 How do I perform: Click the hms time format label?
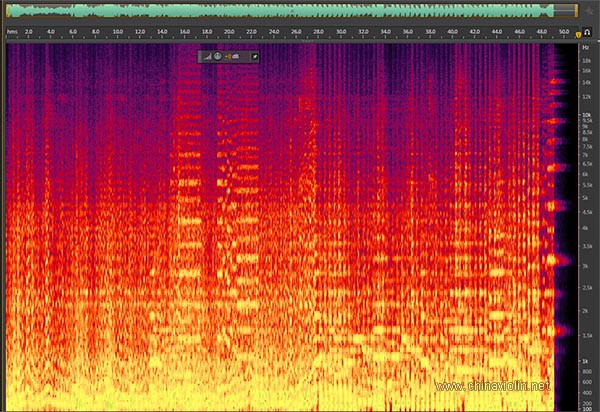[x=12, y=32]
